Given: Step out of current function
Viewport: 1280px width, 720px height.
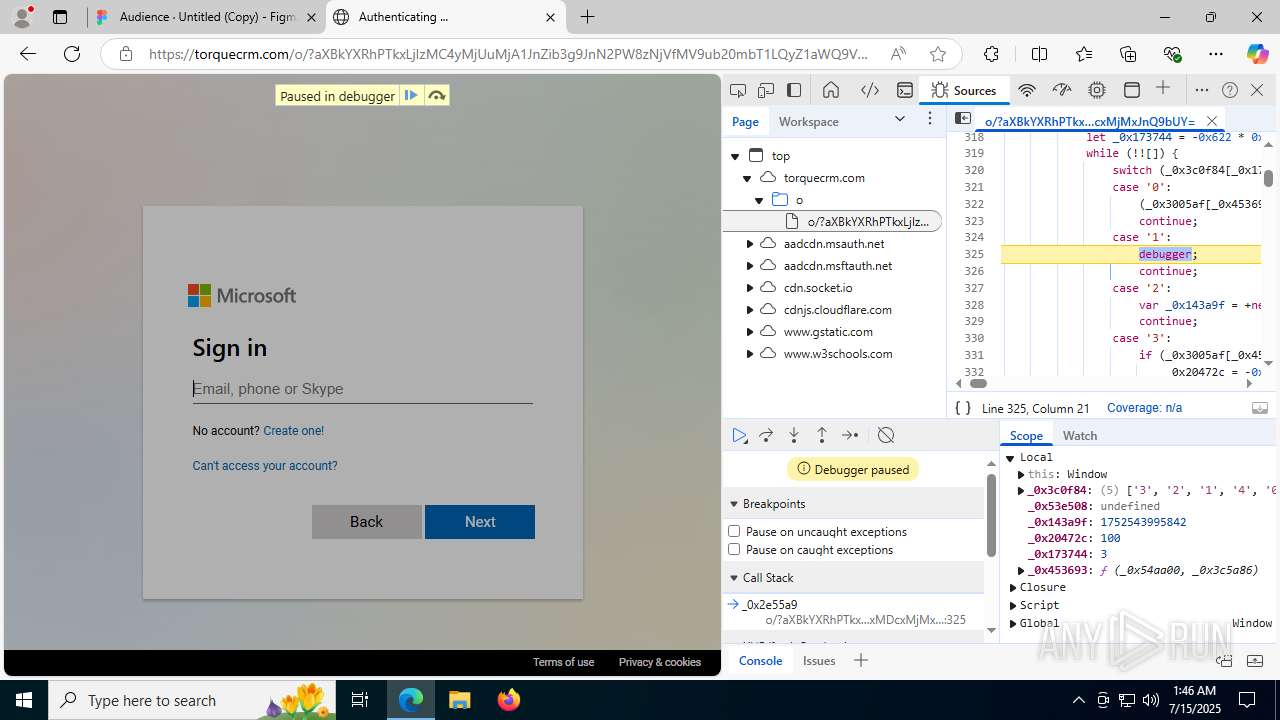Looking at the screenshot, I should click(x=822, y=435).
